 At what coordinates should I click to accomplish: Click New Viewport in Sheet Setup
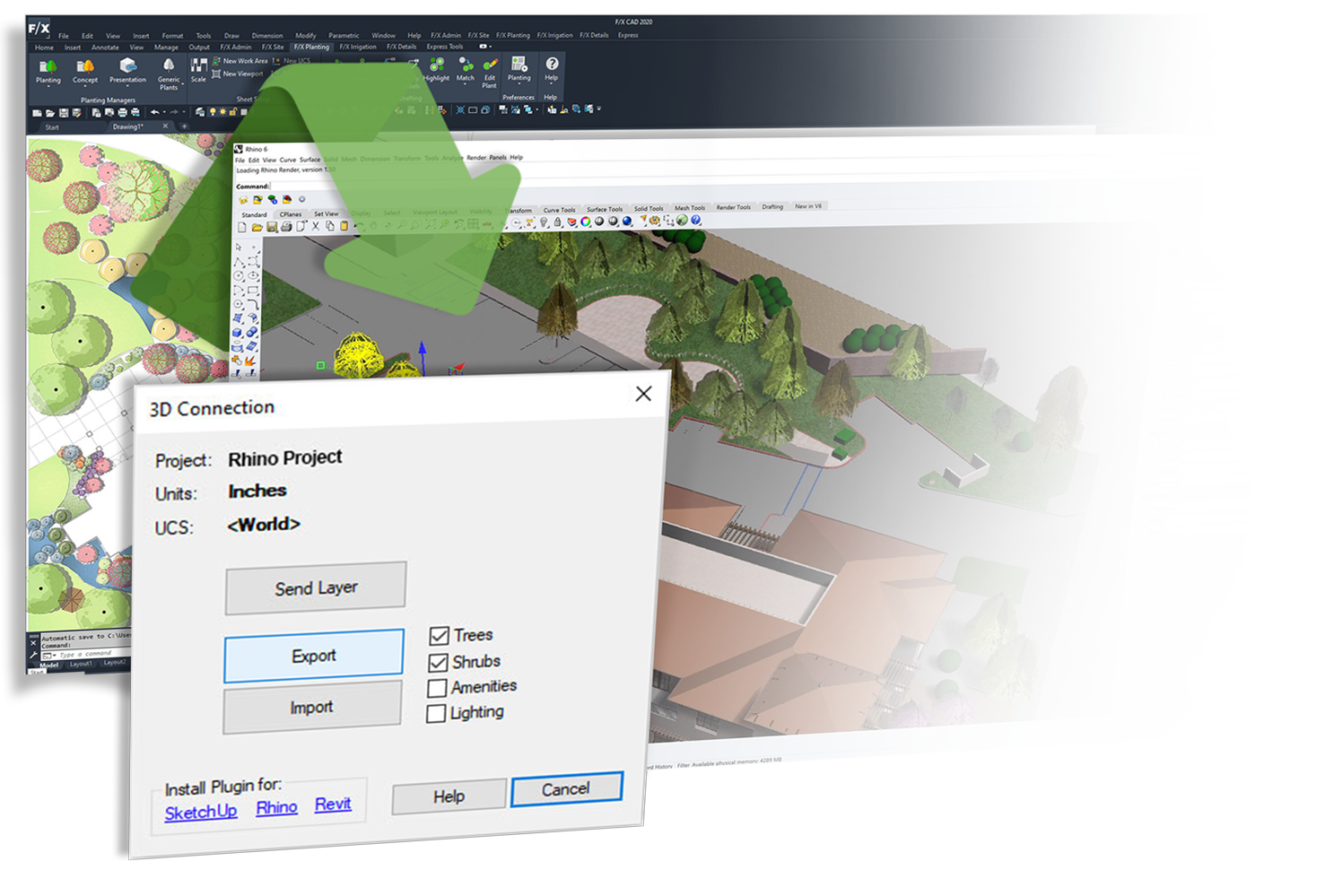[238, 74]
